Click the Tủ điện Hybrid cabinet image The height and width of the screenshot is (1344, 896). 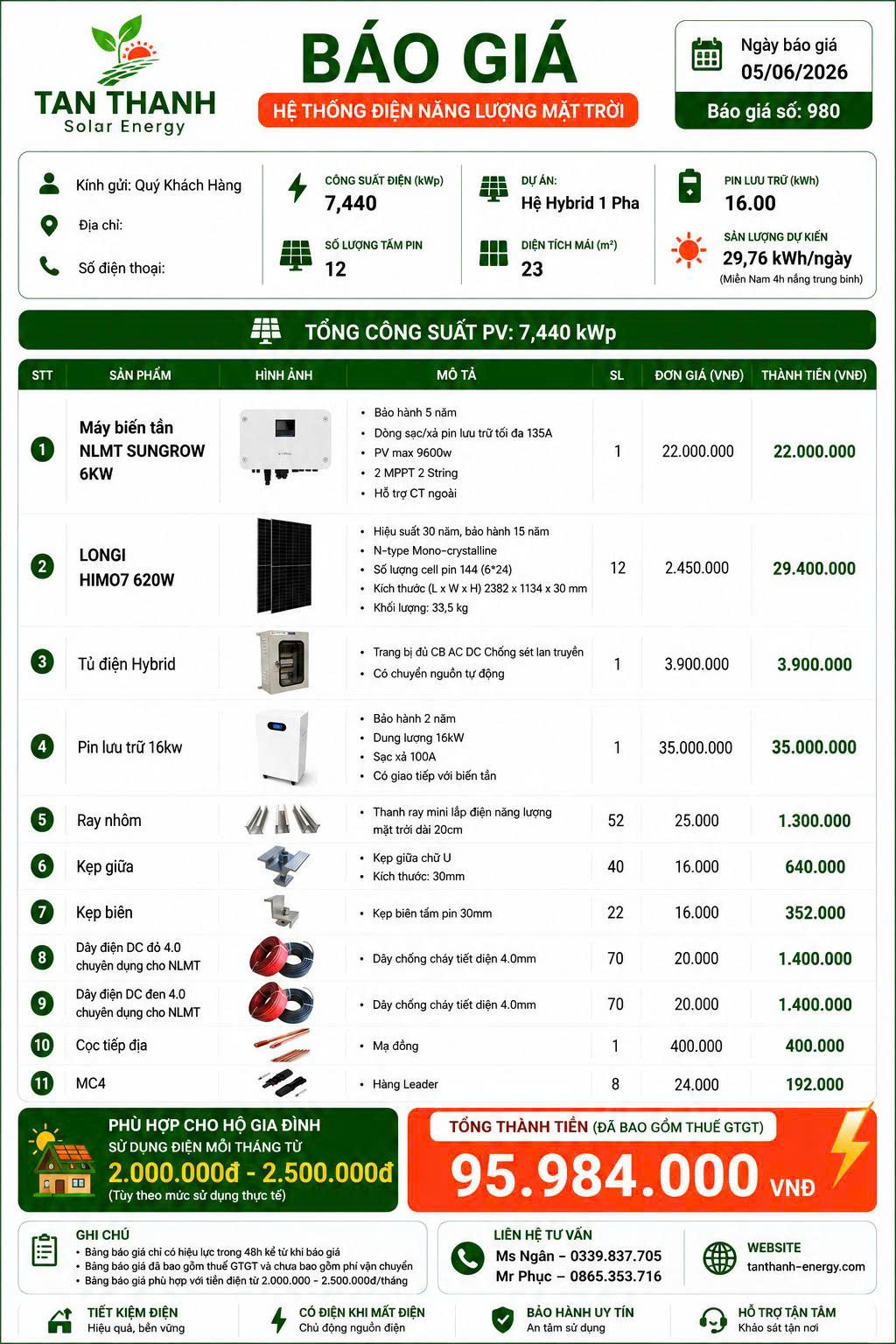[283, 661]
